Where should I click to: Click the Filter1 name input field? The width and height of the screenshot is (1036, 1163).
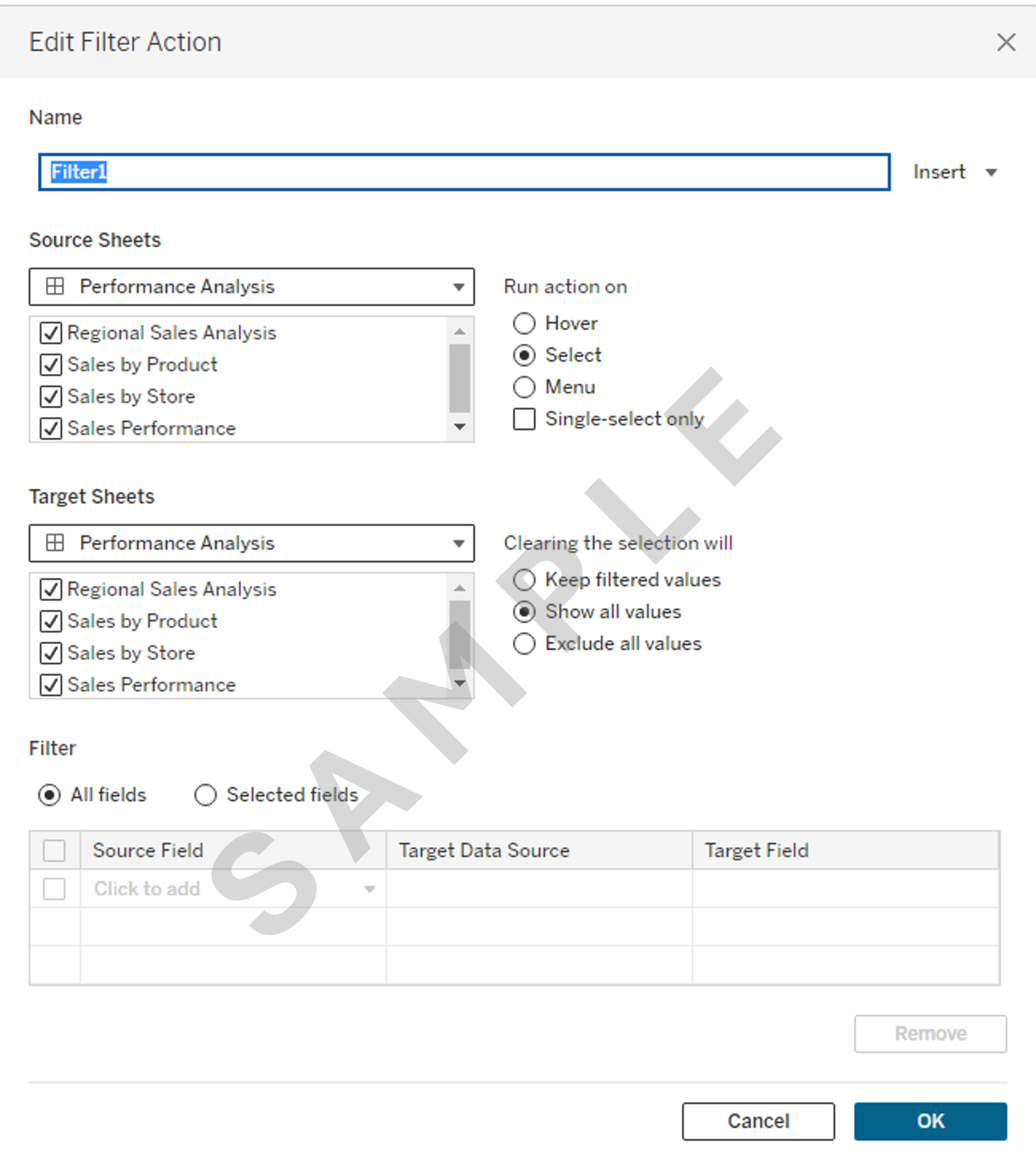point(464,172)
